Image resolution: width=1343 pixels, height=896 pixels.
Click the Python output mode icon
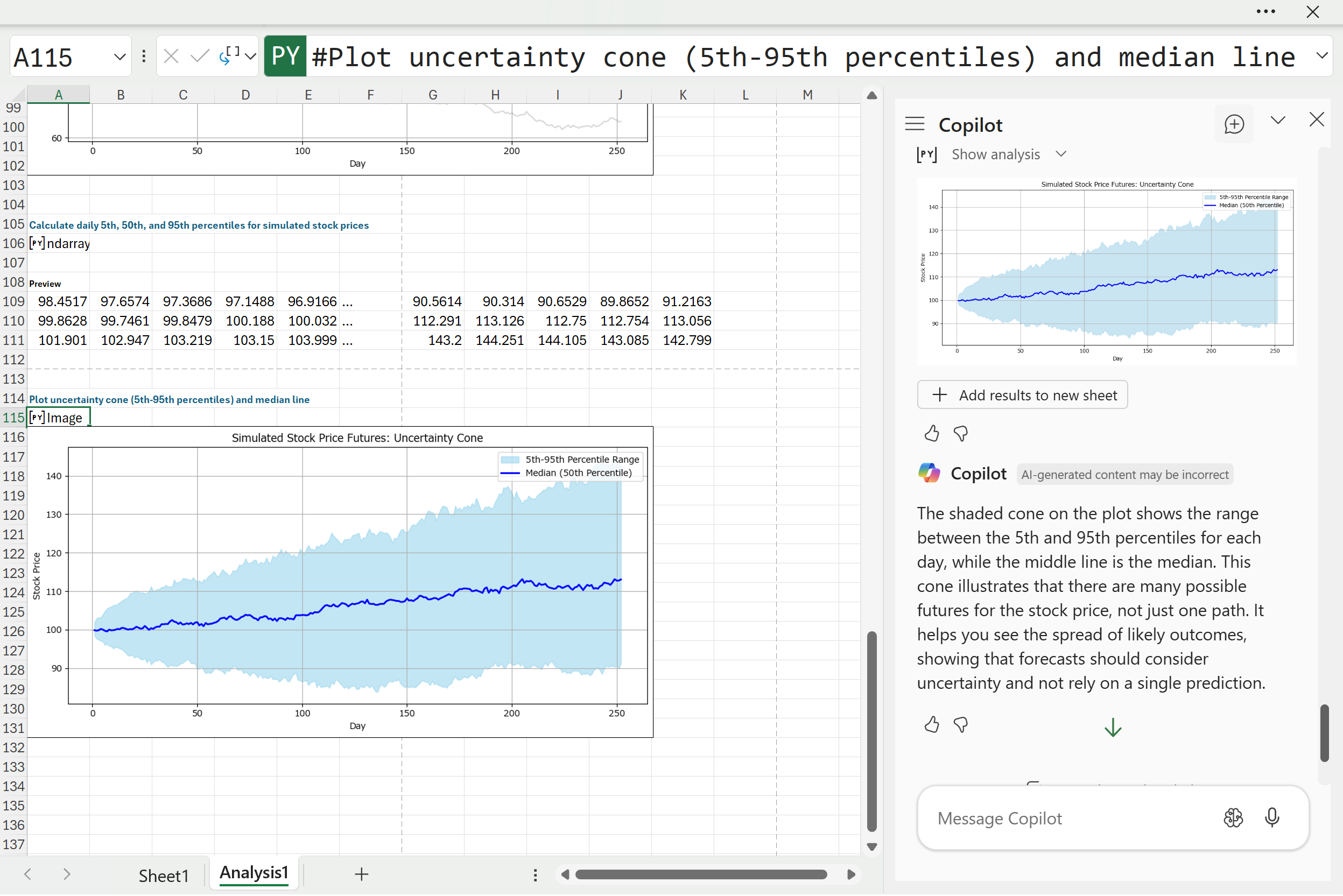tap(229, 56)
